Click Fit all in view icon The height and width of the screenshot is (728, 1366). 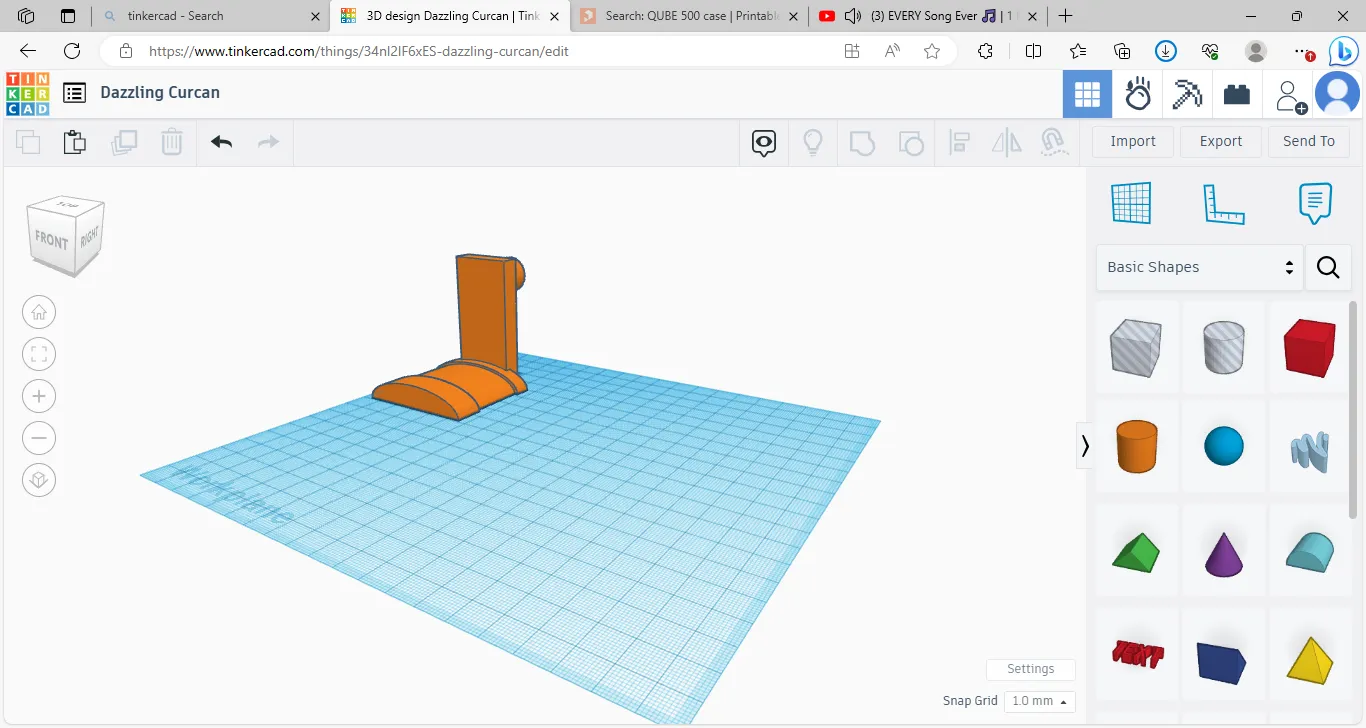point(39,354)
